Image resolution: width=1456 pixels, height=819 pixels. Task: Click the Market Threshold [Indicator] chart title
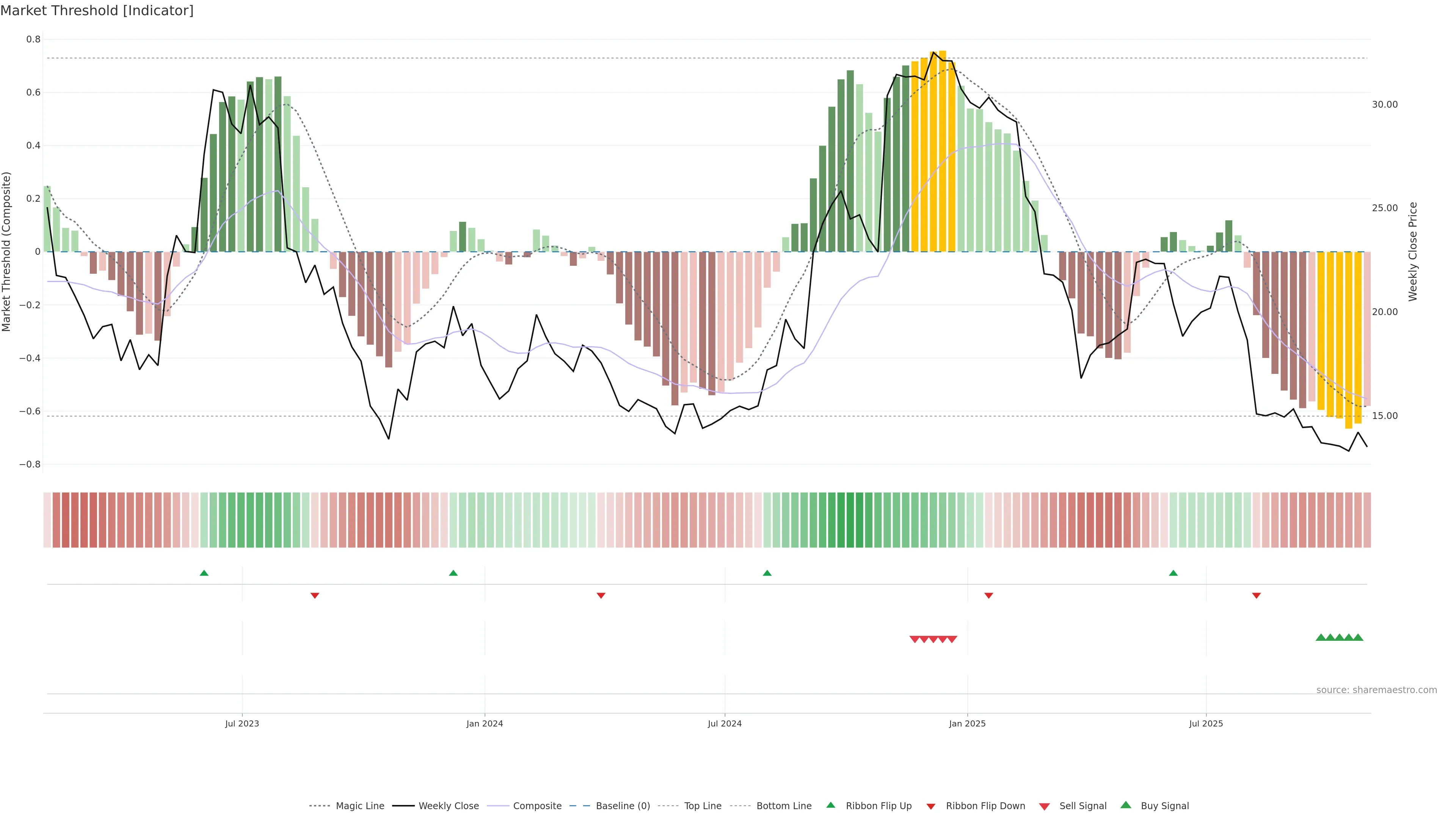point(97,11)
